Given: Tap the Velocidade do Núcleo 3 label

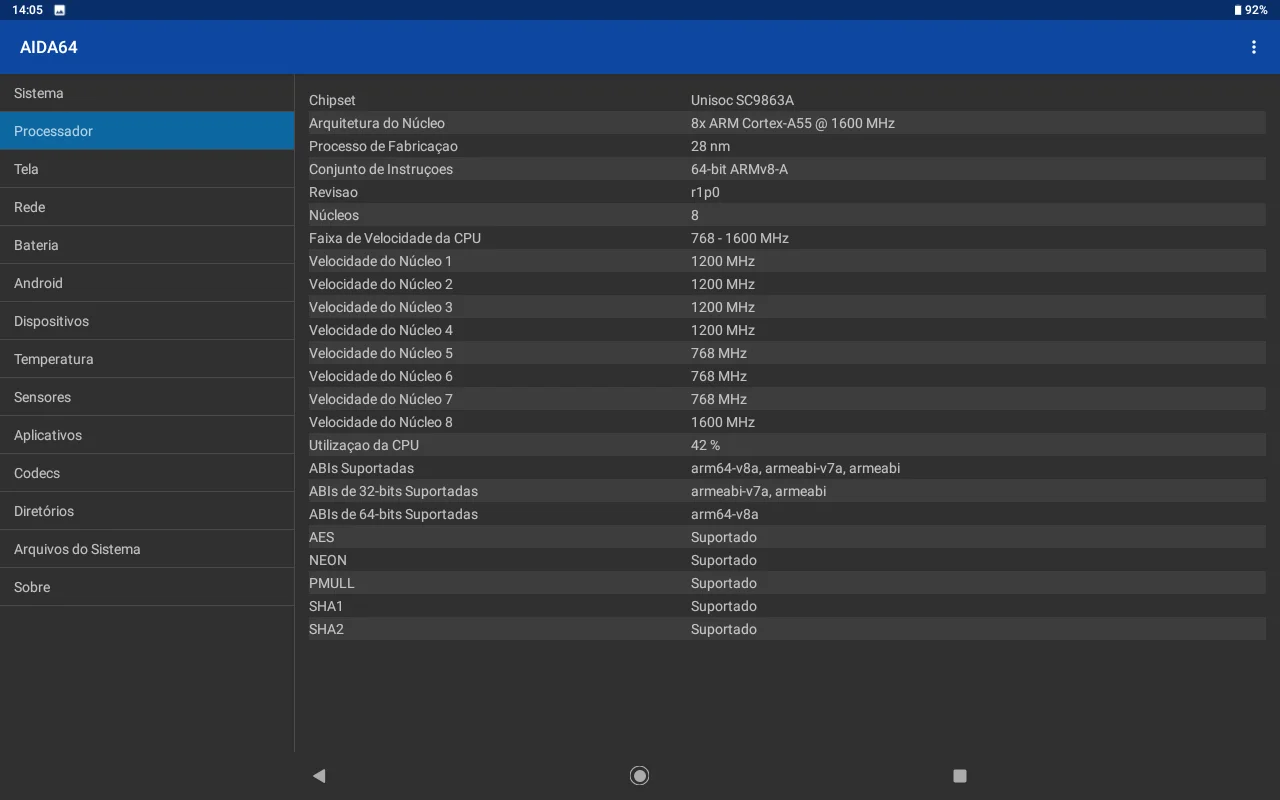Looking at the screenshot, I should tap(381, 307).
